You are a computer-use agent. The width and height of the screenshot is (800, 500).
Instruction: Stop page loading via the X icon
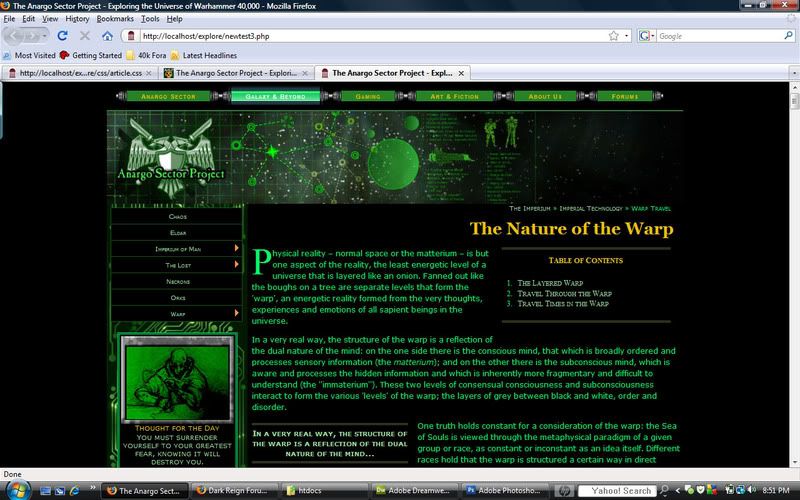[x=85, y=36]
